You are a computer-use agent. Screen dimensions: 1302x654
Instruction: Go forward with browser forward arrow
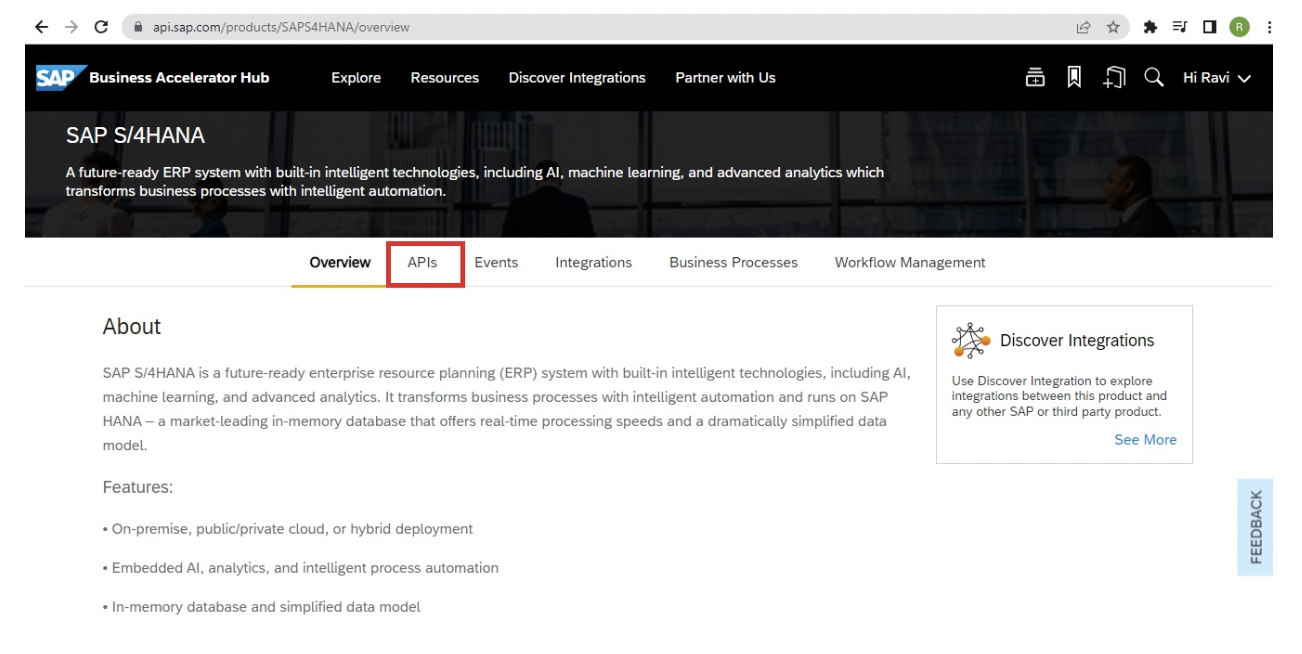coord(70,28)
